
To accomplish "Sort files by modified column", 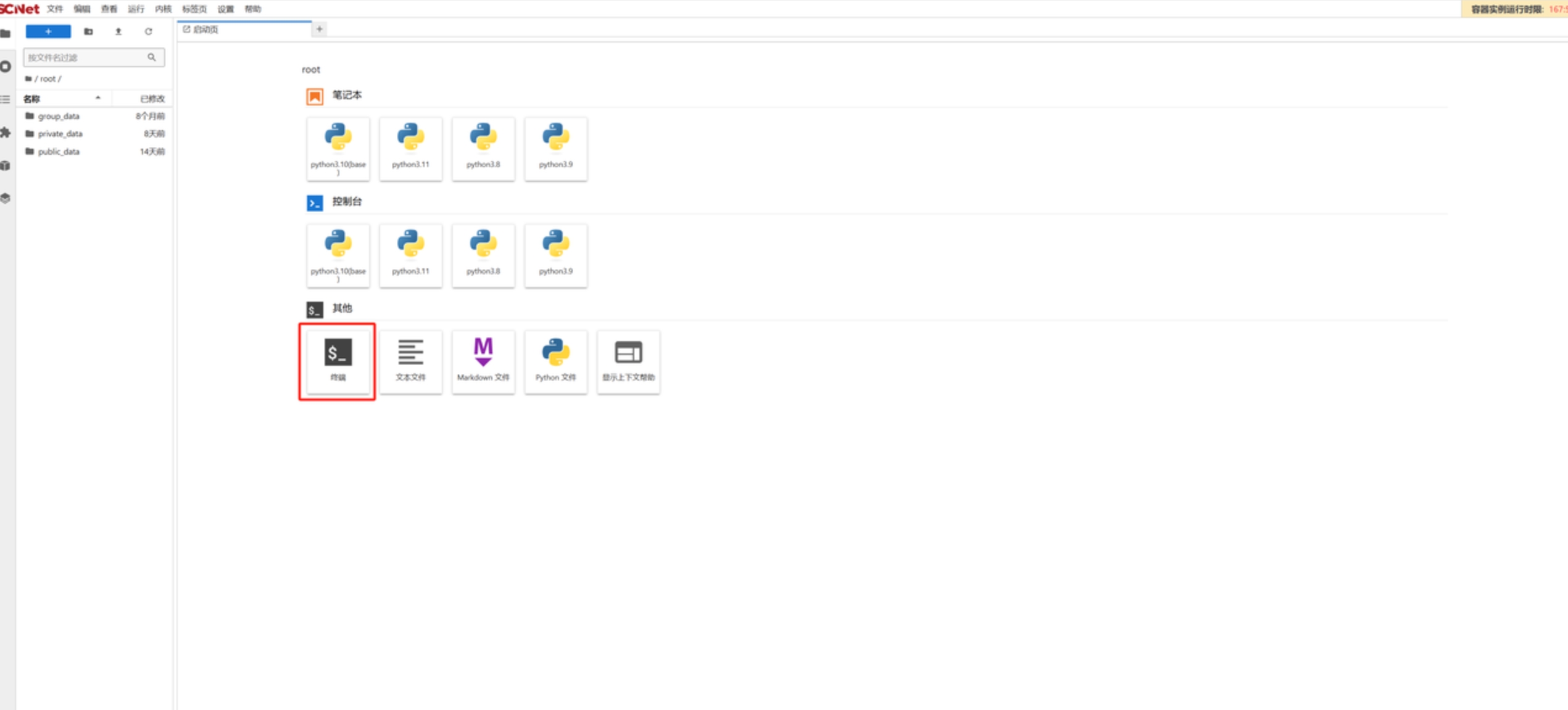I will tap(151, 99).
